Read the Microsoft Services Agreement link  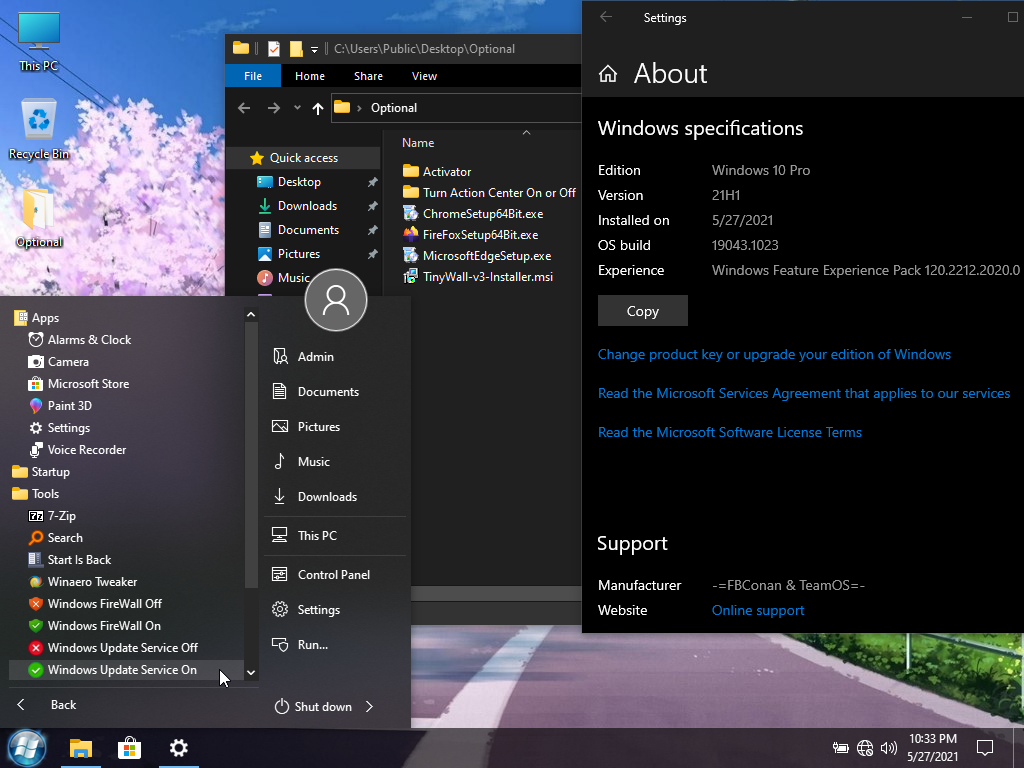coord(804,394)
